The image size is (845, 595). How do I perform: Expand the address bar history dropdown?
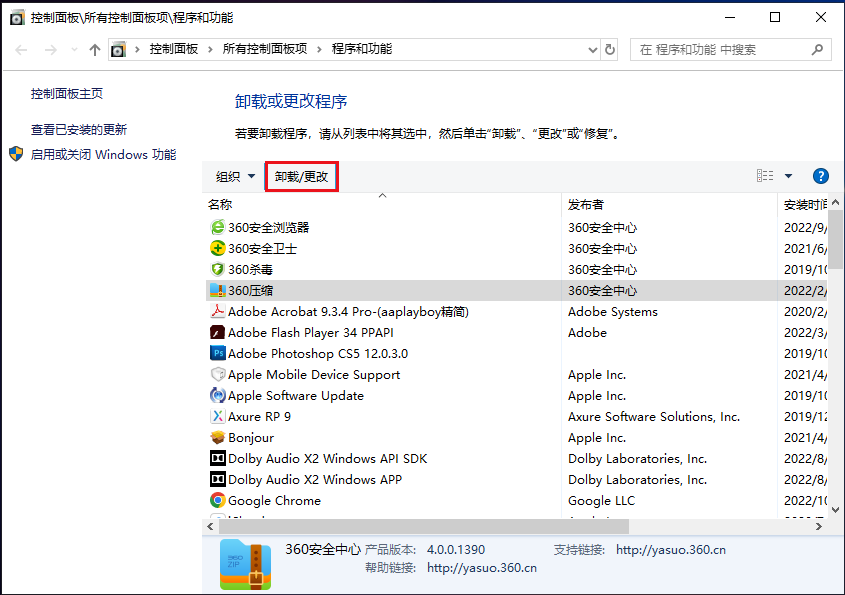click(592, 50)
